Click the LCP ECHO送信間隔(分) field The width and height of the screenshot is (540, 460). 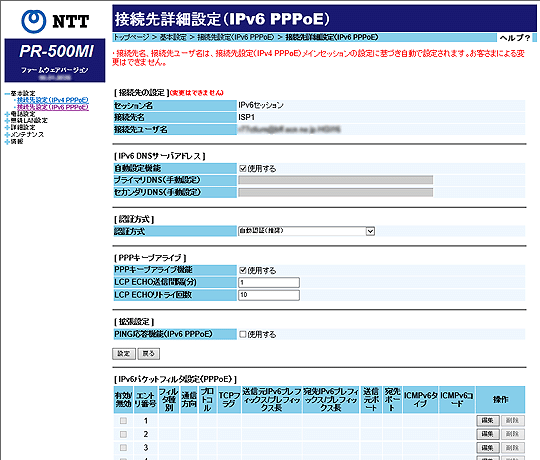(269, 282)
